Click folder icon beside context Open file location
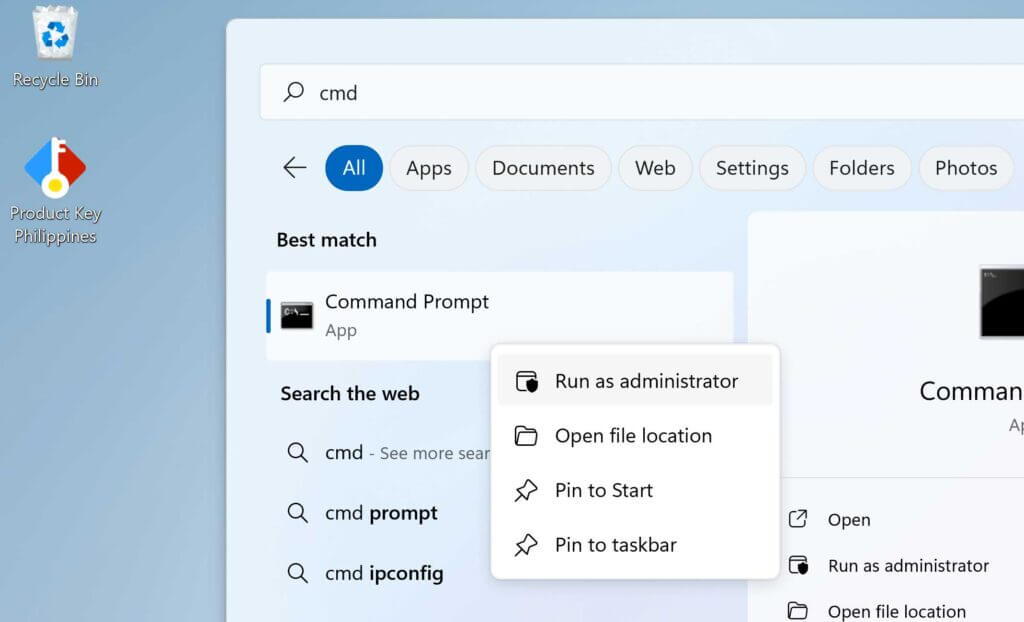 pyautogui.click(x=526, y=436)
